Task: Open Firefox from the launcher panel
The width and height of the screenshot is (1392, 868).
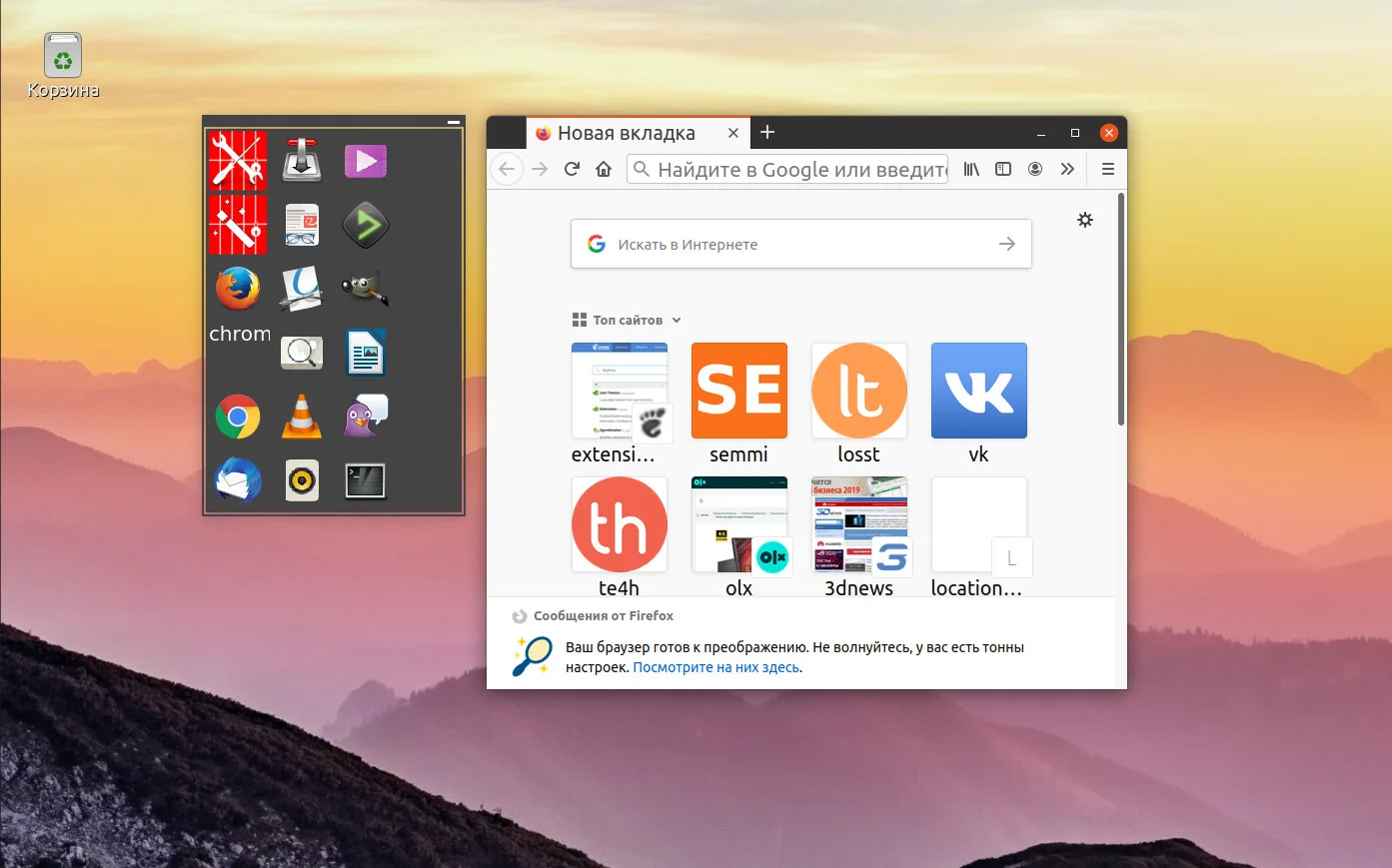Action: click(238, 289)
